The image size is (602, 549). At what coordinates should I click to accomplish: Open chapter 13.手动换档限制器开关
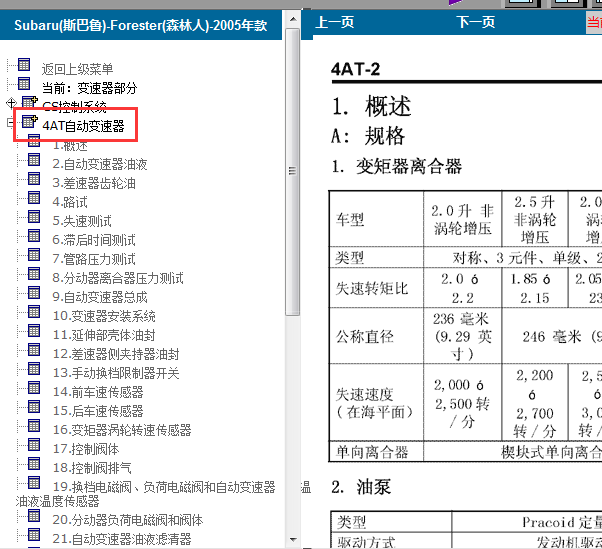click(x=116, y=373)
